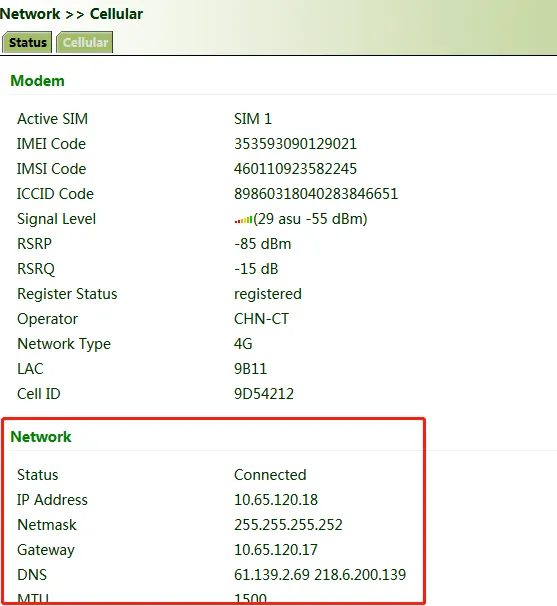The width and height of the screenshot is (557, 606).
Task: Click the signal strength bars icon
Action: [243, 220]
